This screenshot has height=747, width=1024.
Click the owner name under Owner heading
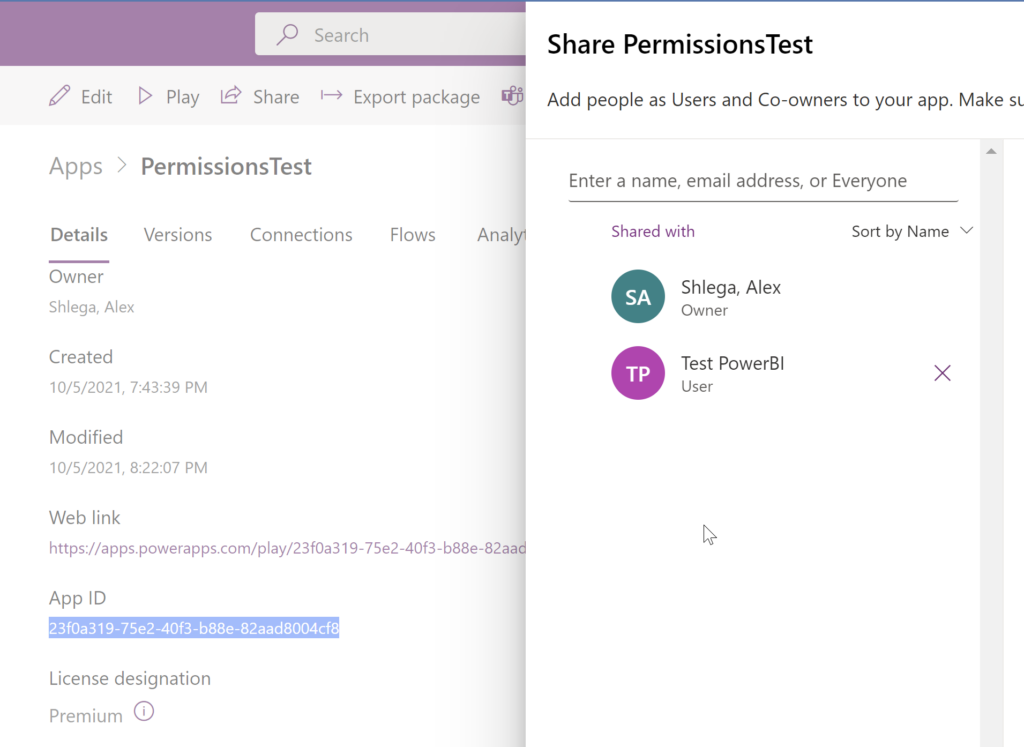coord(91,307)
